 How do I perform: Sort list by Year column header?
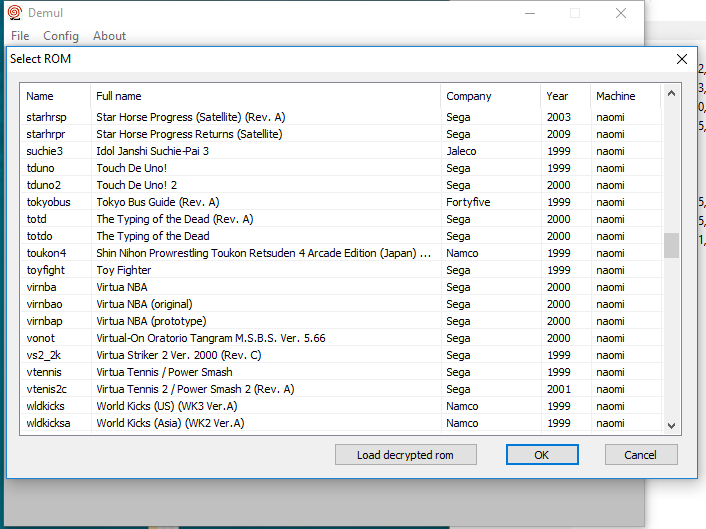tap(566, 96)
